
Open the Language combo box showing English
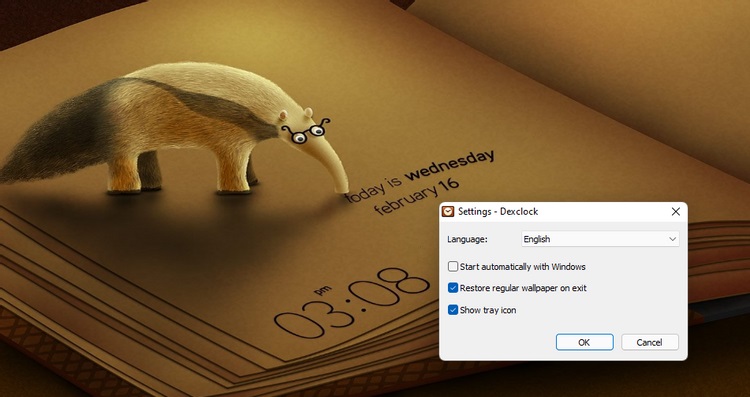(600, 239)
